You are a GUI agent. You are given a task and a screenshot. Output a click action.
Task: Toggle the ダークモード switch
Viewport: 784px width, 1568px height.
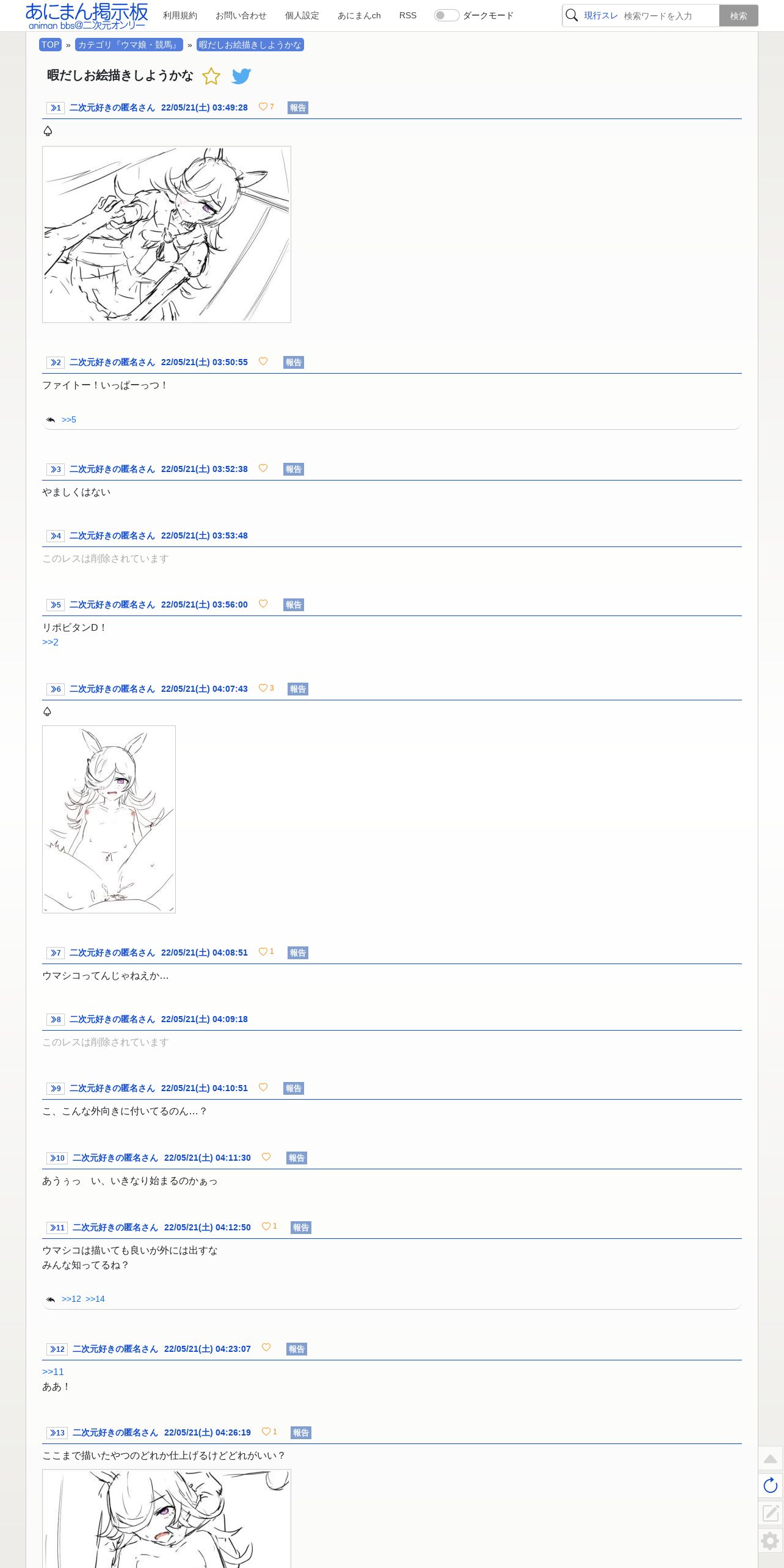(446, 15)
